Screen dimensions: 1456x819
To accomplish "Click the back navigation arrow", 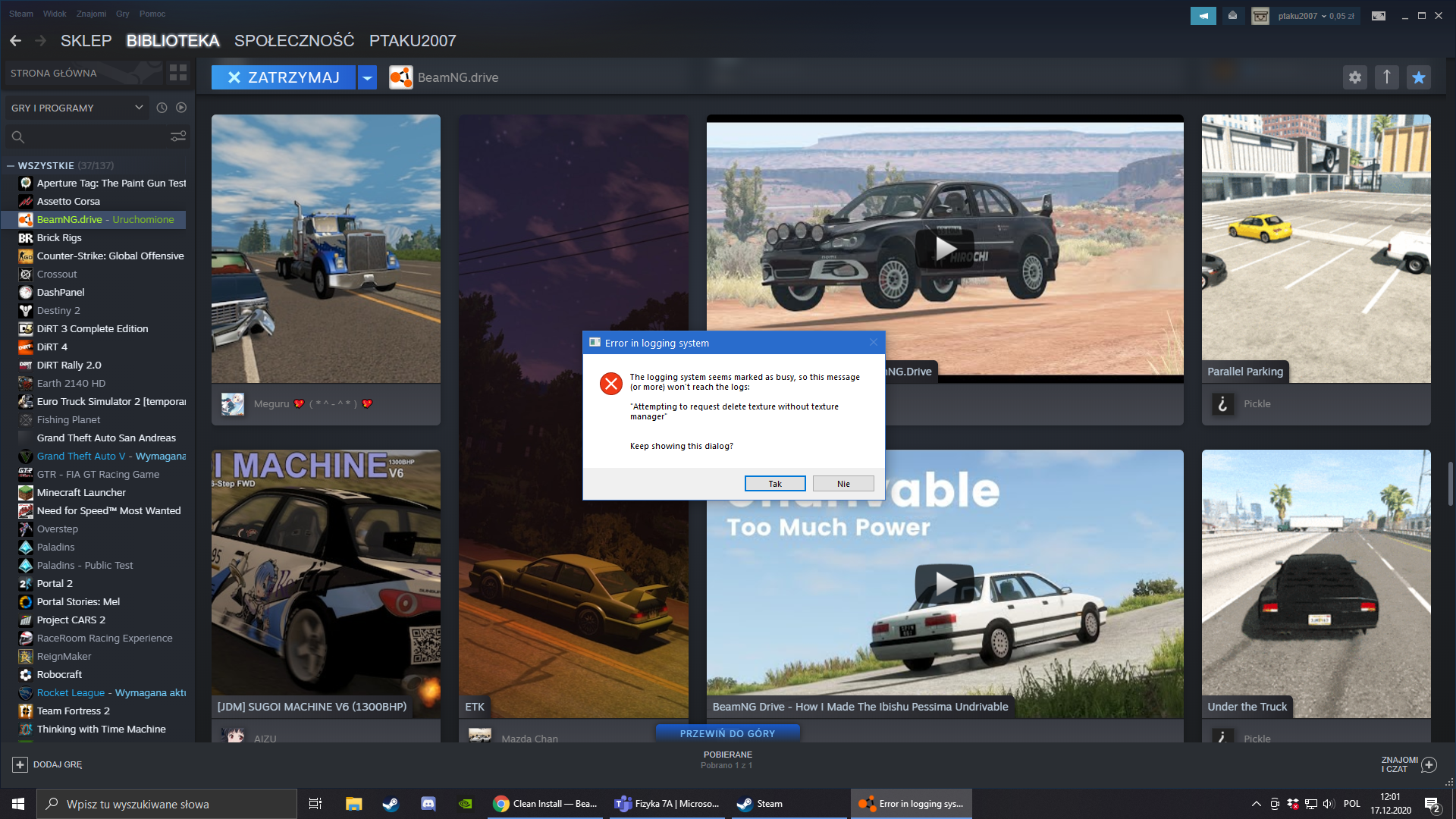I will point(15,41).
